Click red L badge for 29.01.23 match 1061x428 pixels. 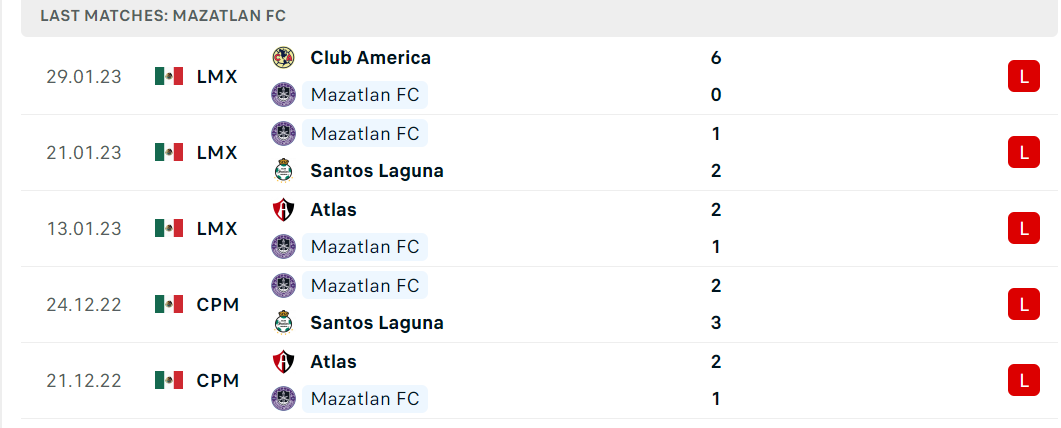pos(1024,76)
